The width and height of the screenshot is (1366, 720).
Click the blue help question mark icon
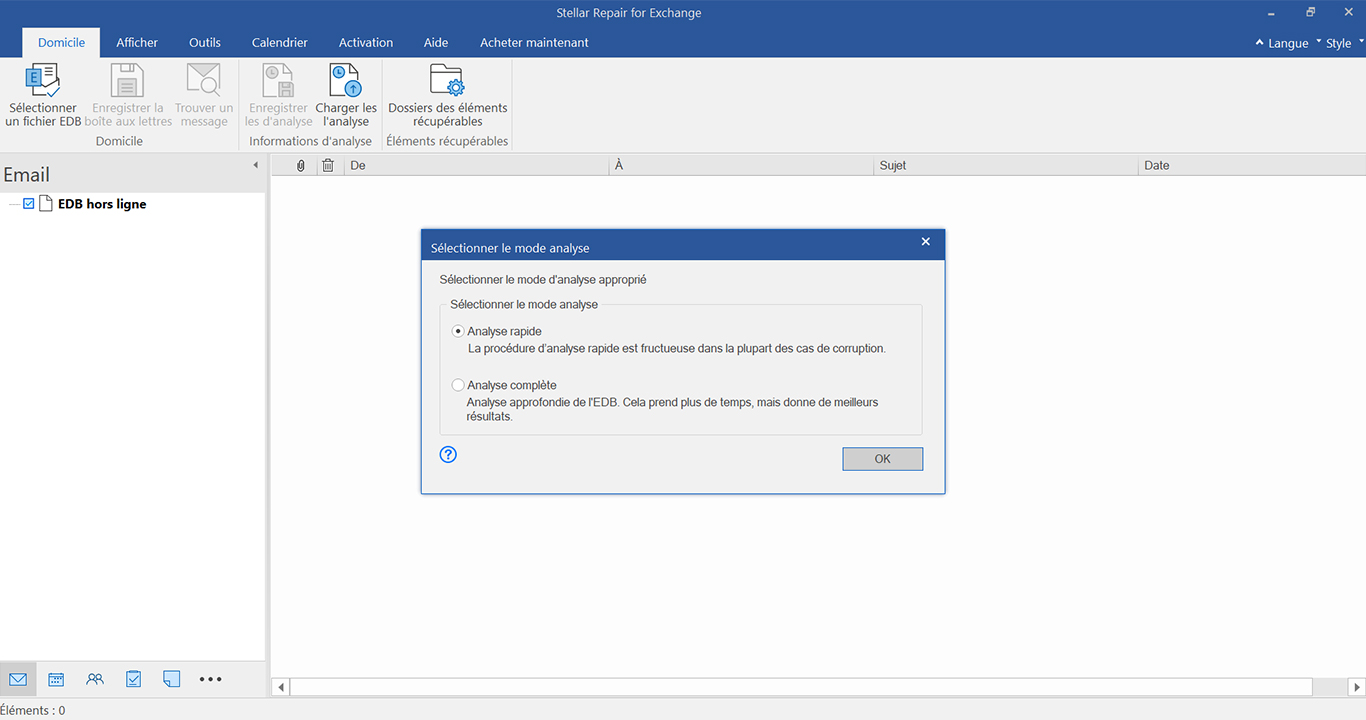pyautogui.click(x=448, y=454)
